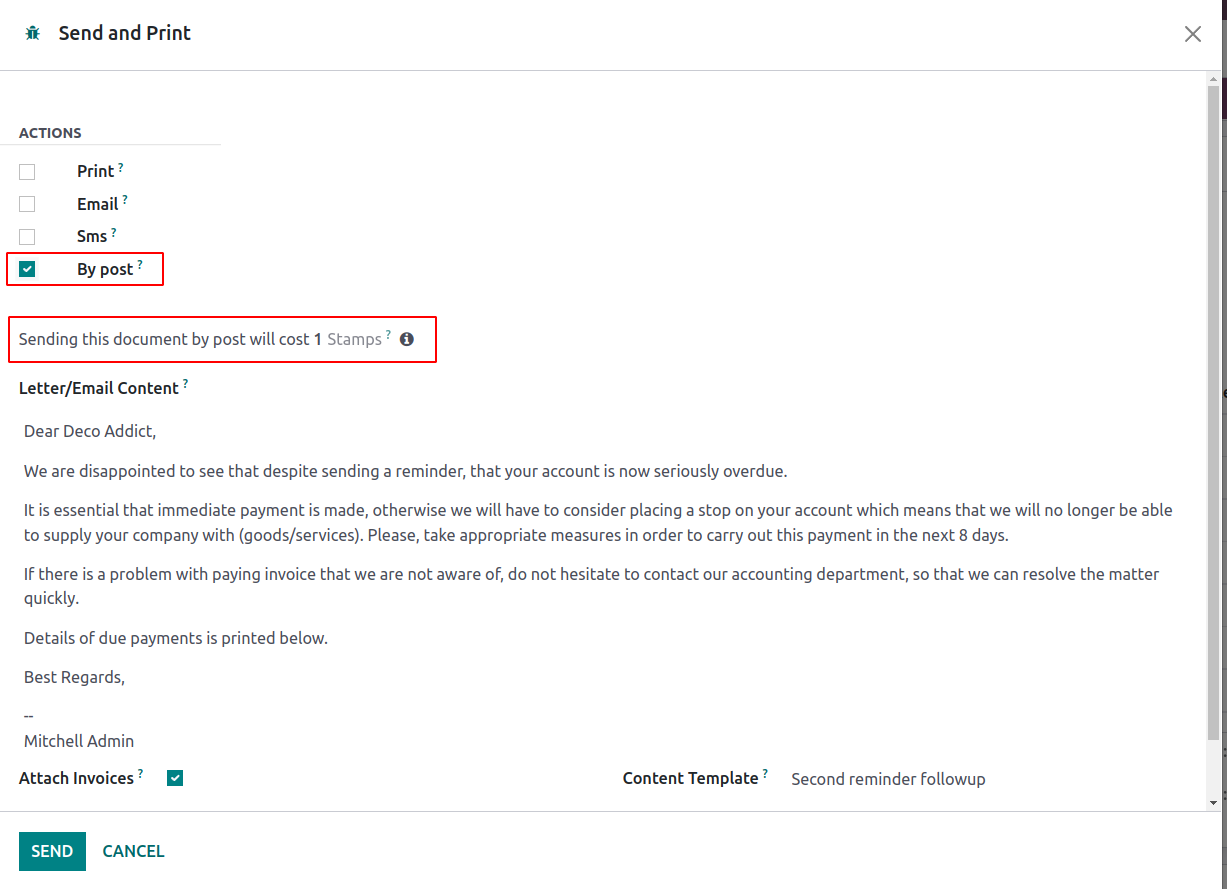The image size is (1227, 889).
Task: Enable the Print checkbox
Action: click(x=27, y=172)
